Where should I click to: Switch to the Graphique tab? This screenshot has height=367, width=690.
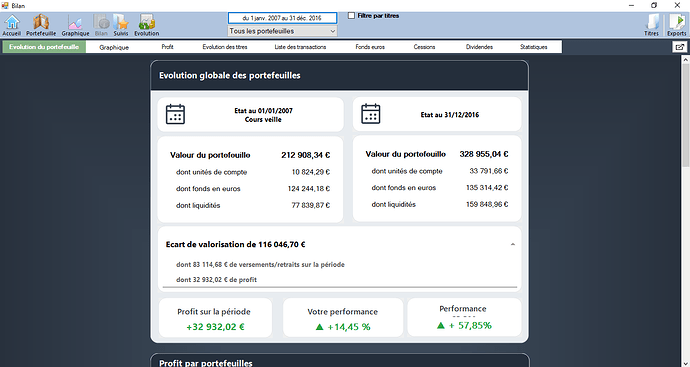tap(114, 47)
